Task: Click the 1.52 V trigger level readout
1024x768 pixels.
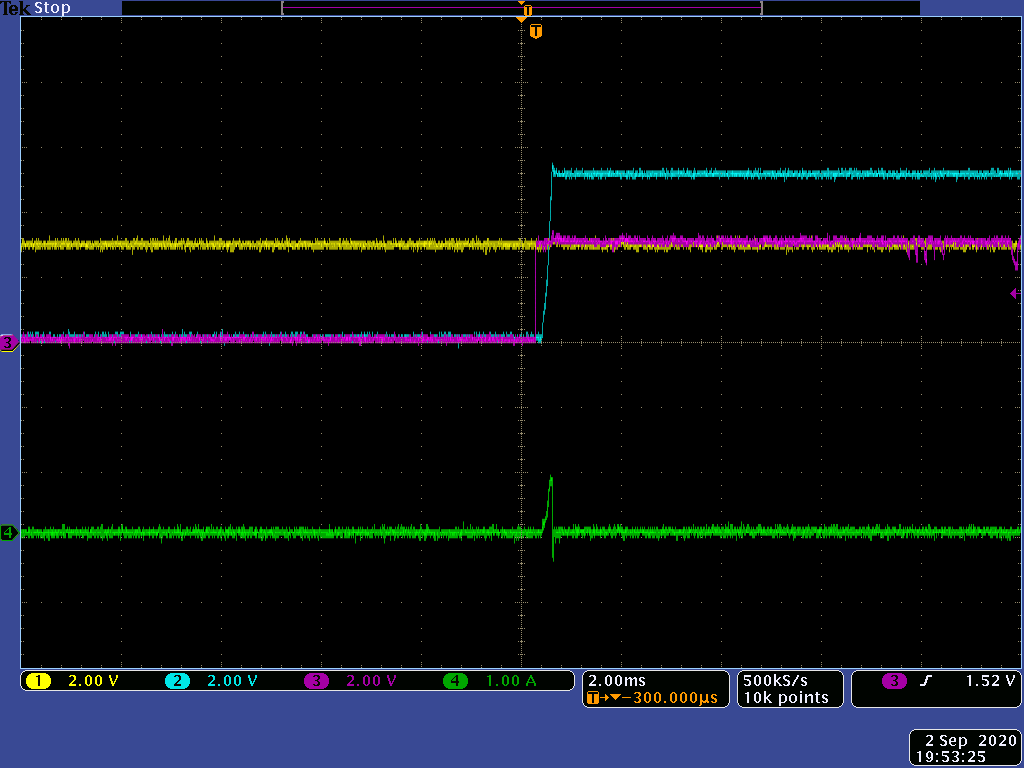Action: (990, 681)
